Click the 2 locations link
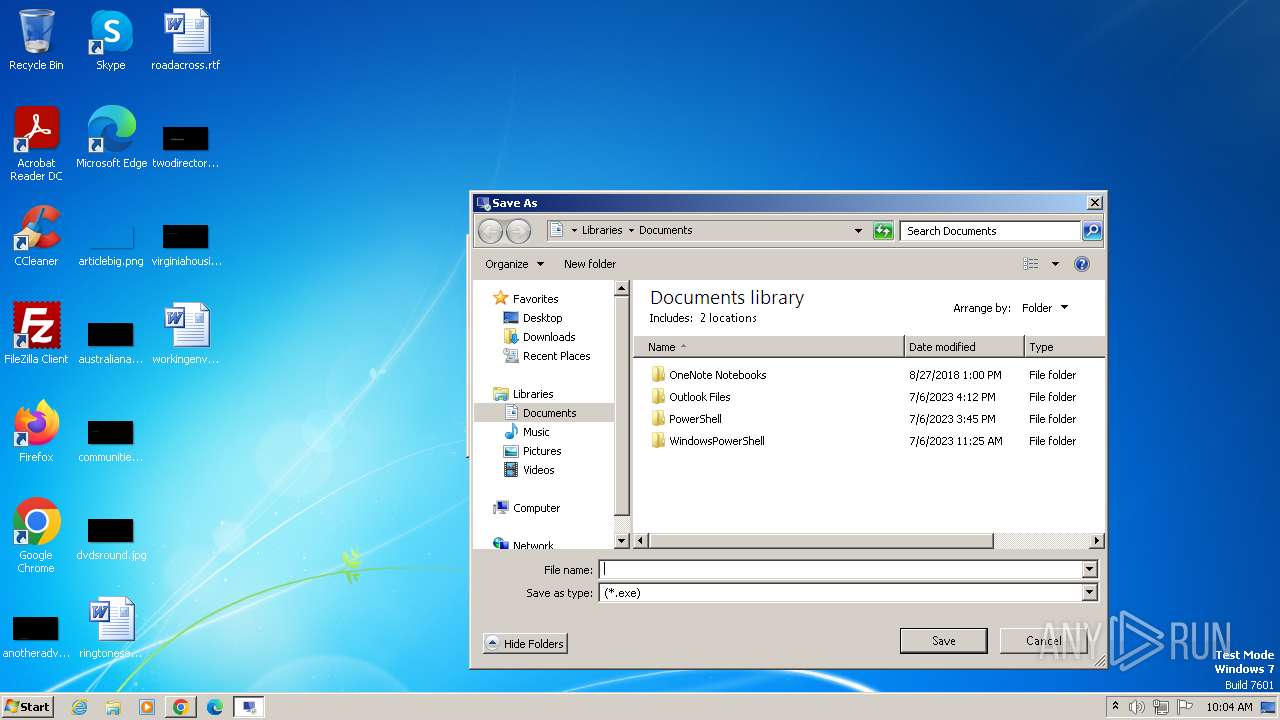This screenshot has height=720, width=1280. [x=728, y=318]
